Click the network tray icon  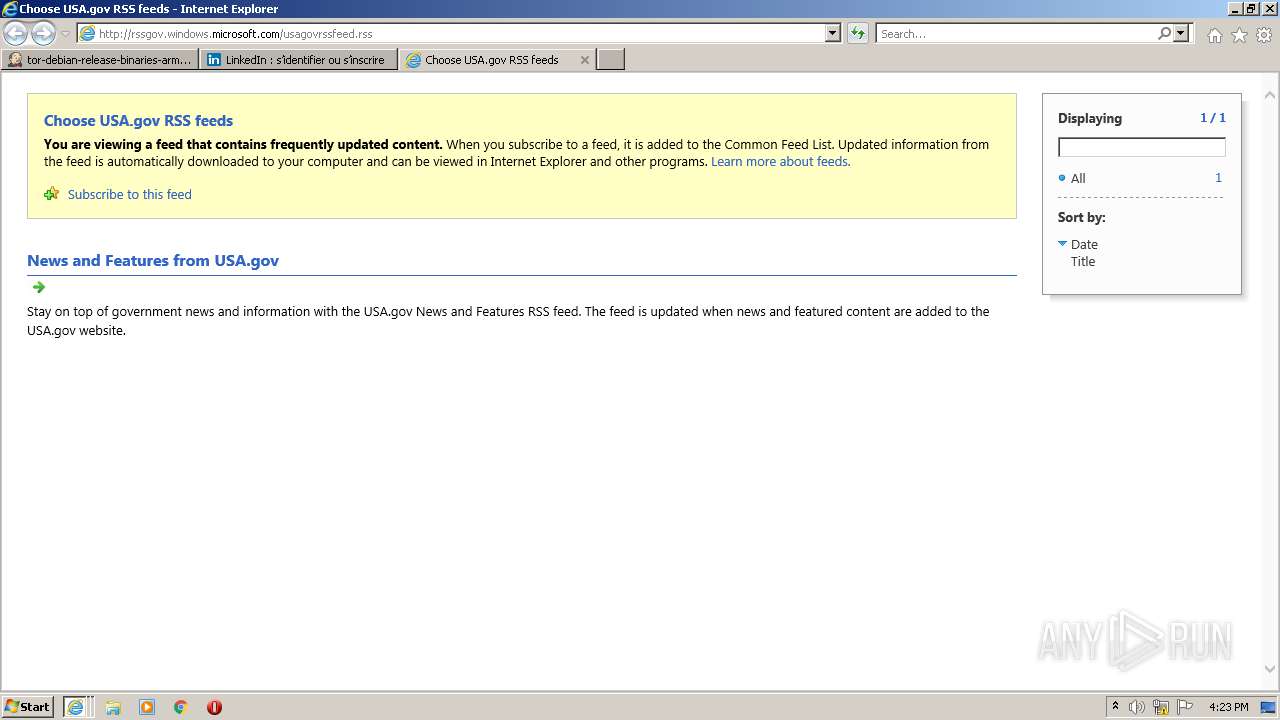[1161, 707]
